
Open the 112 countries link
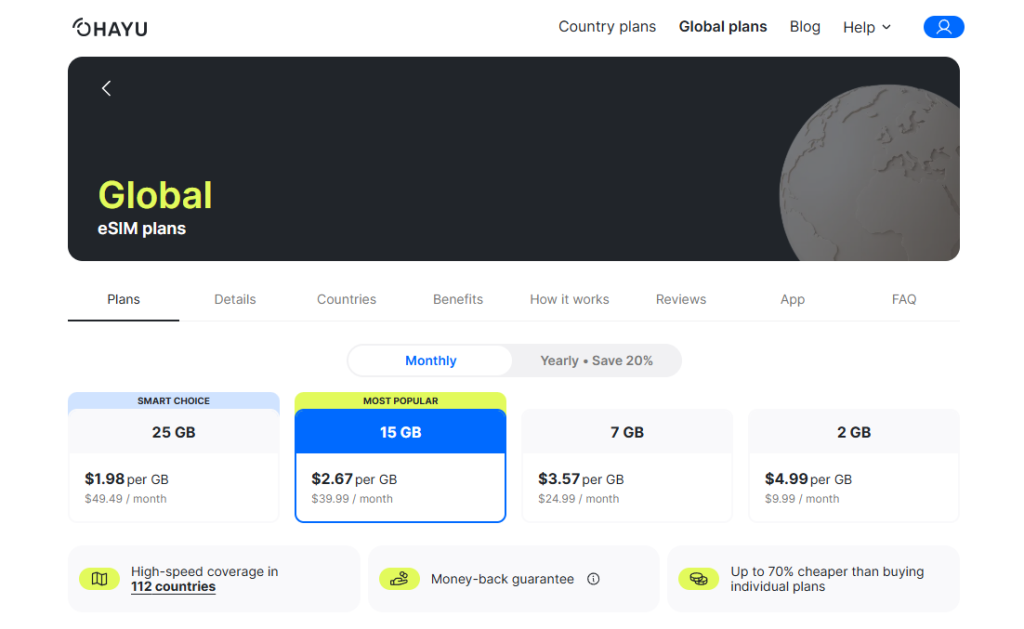pyautogui.click(x=173, y=587)
